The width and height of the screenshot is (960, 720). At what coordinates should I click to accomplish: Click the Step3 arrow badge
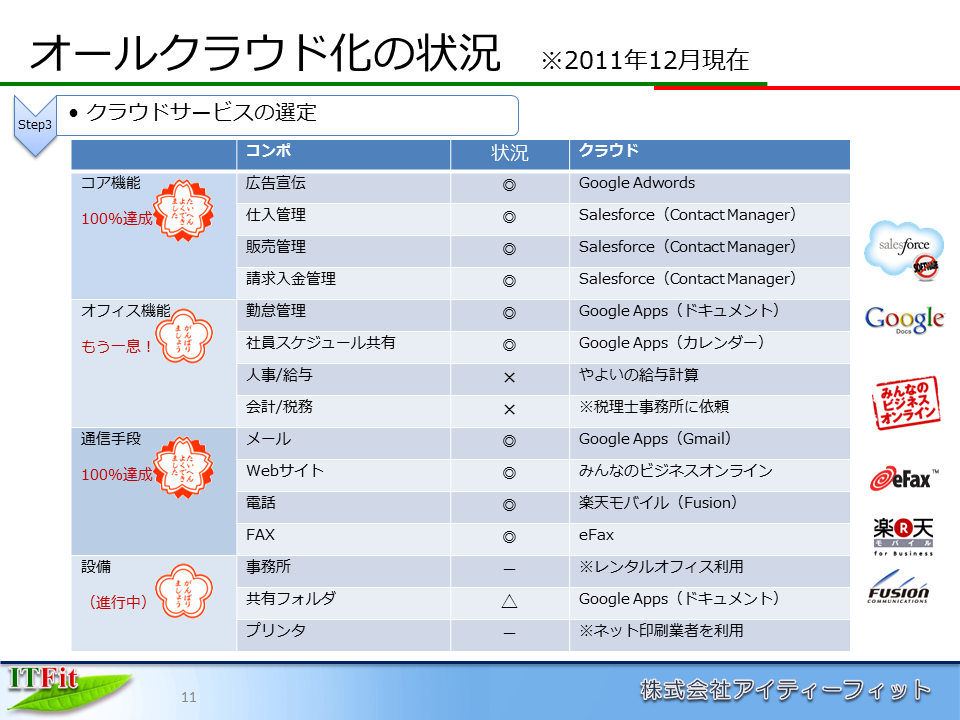(35, 126)
